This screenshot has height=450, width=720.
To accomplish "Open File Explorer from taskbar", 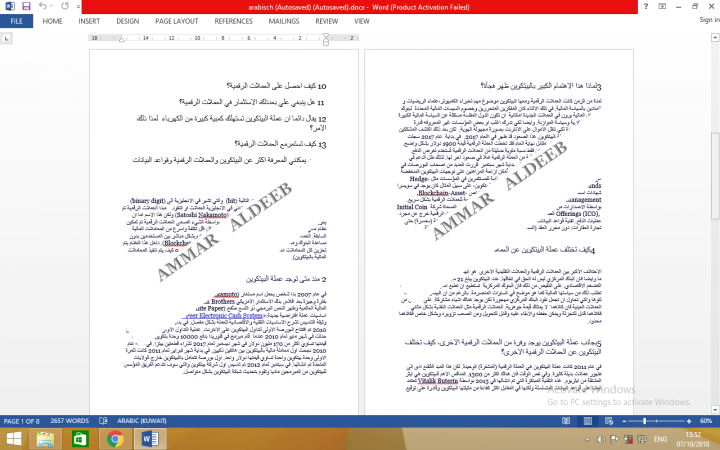I will pyautogui.click(x=45, y=439).
